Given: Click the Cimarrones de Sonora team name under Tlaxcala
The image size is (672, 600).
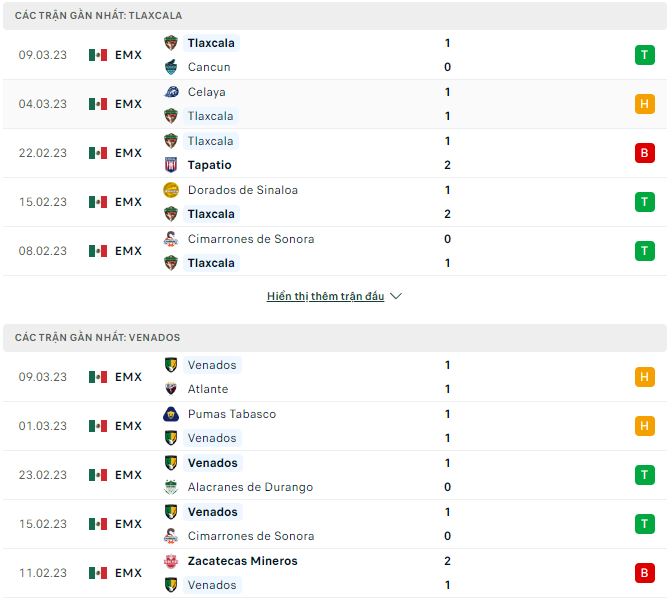Looking at the screenshot, I should coord(250,239).
